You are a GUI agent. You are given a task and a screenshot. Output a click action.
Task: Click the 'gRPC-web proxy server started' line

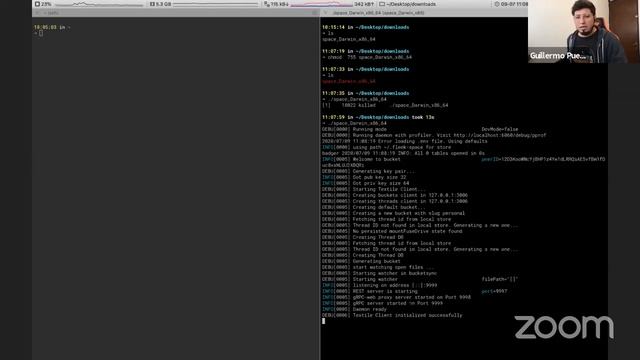[396, 298]
